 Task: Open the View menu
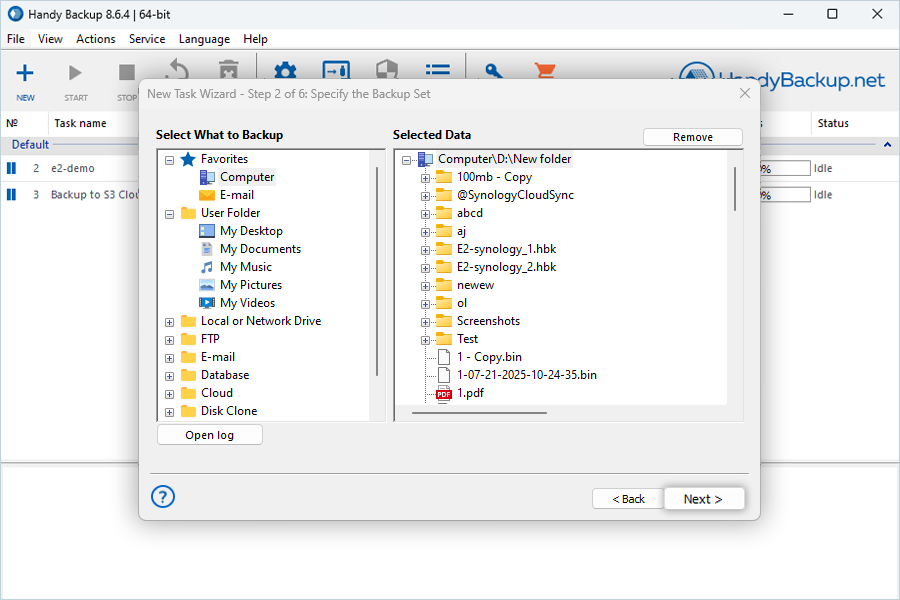tap(50, 38)
